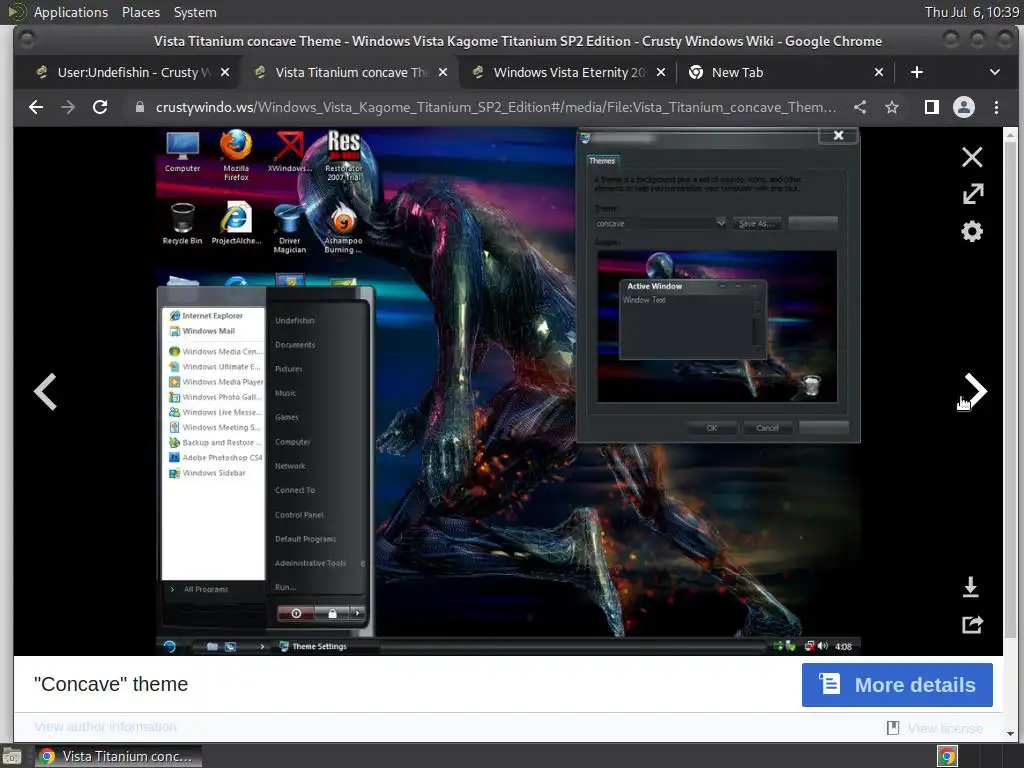Open the System menu
Viewport: 1024px width, 768px height.
195,12
